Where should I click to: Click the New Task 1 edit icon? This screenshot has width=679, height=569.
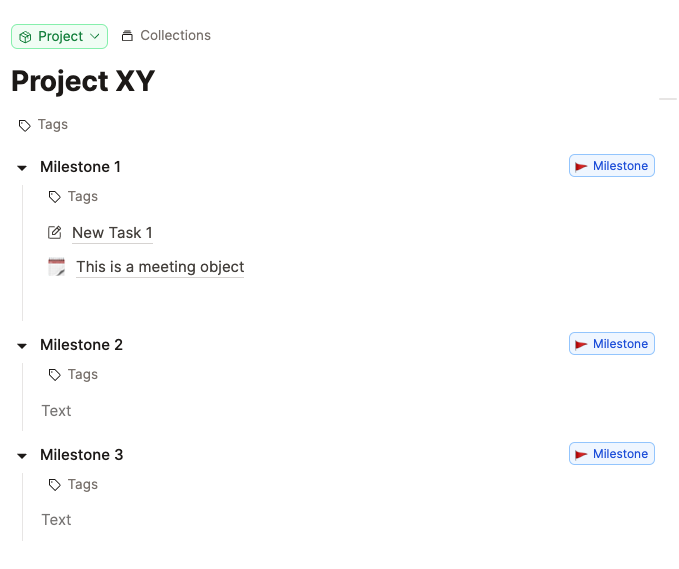[x=55, y=233]
